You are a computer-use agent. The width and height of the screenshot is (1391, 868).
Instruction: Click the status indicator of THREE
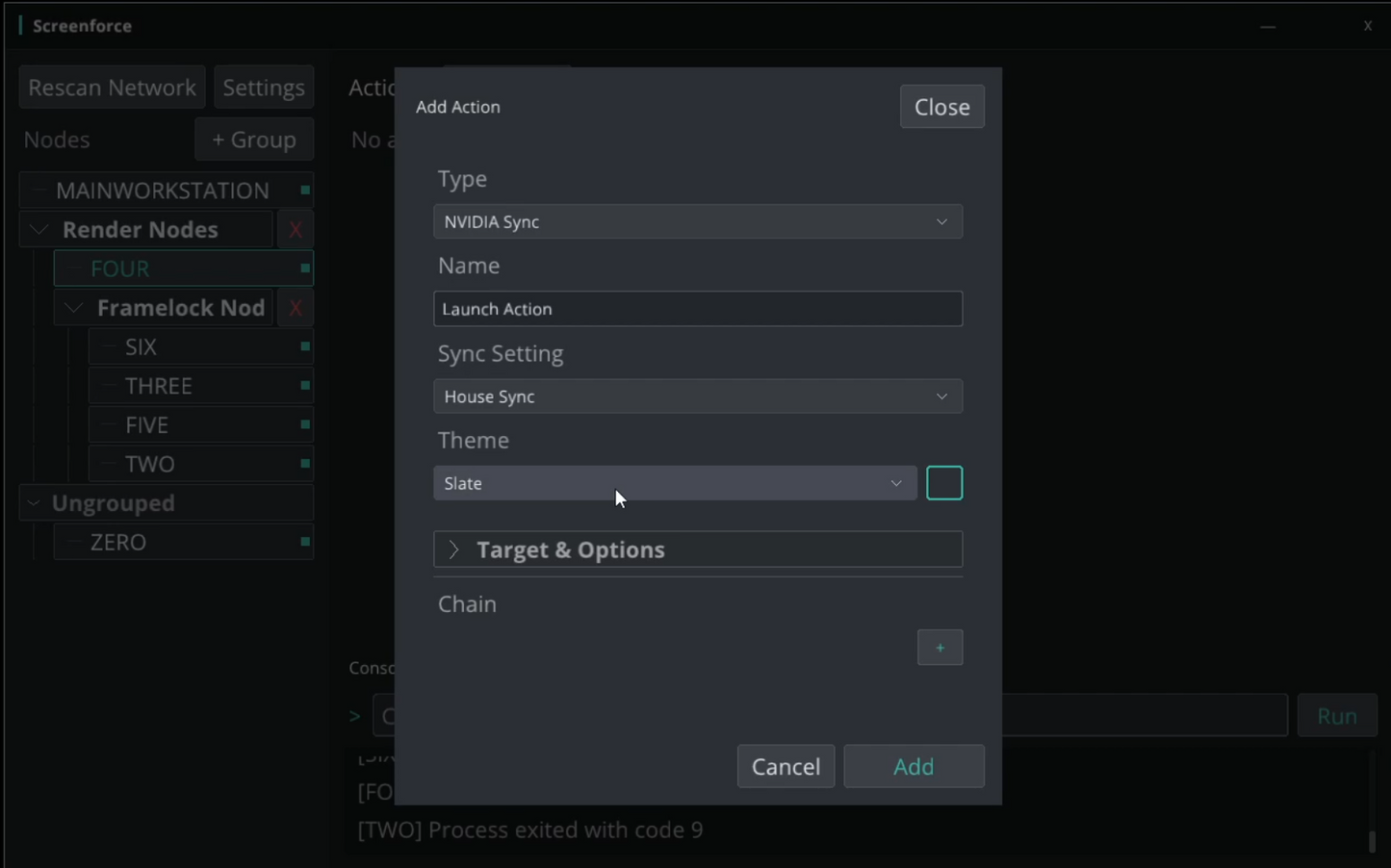(x=305, y=386)
